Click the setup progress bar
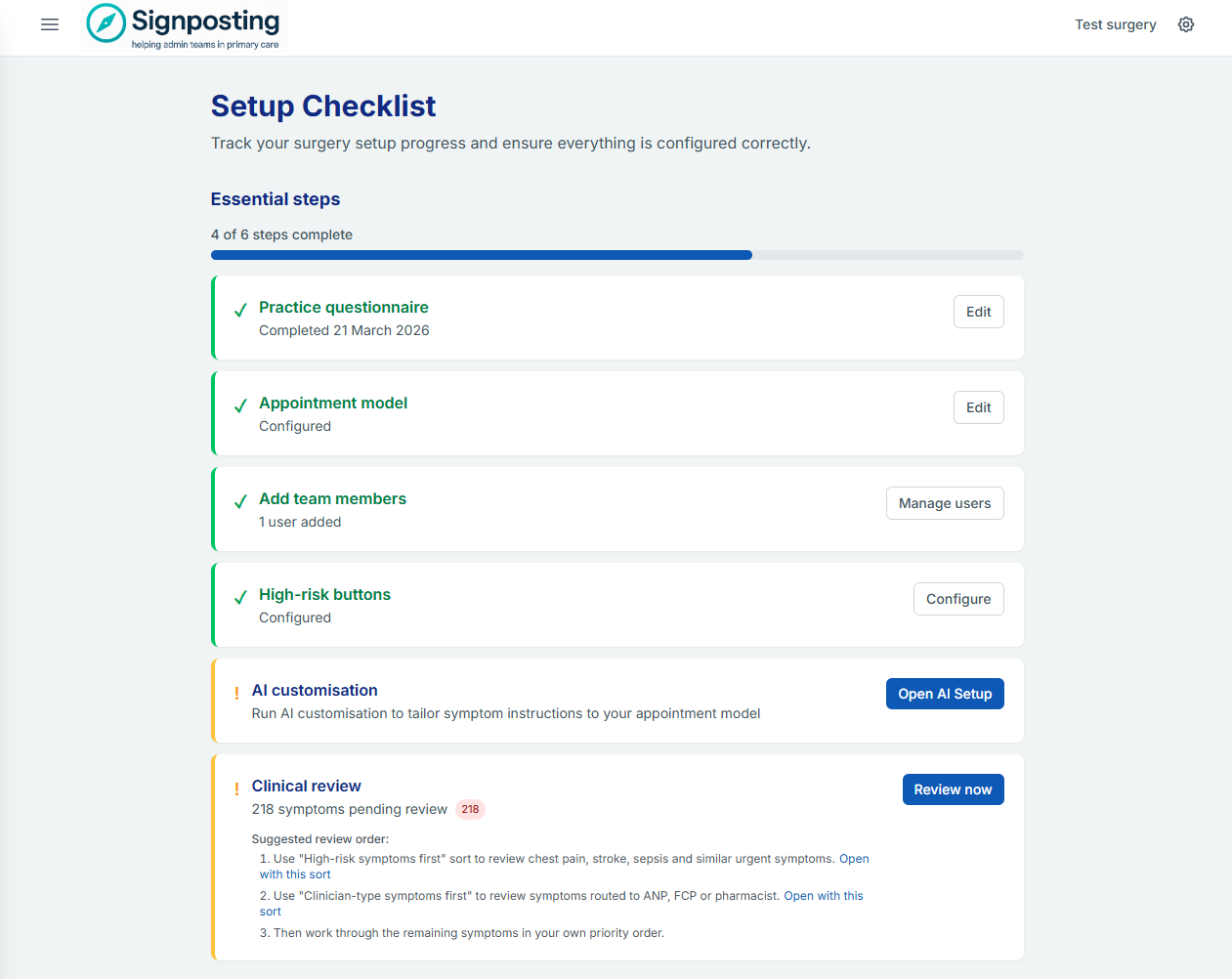 tap(616, 255)
